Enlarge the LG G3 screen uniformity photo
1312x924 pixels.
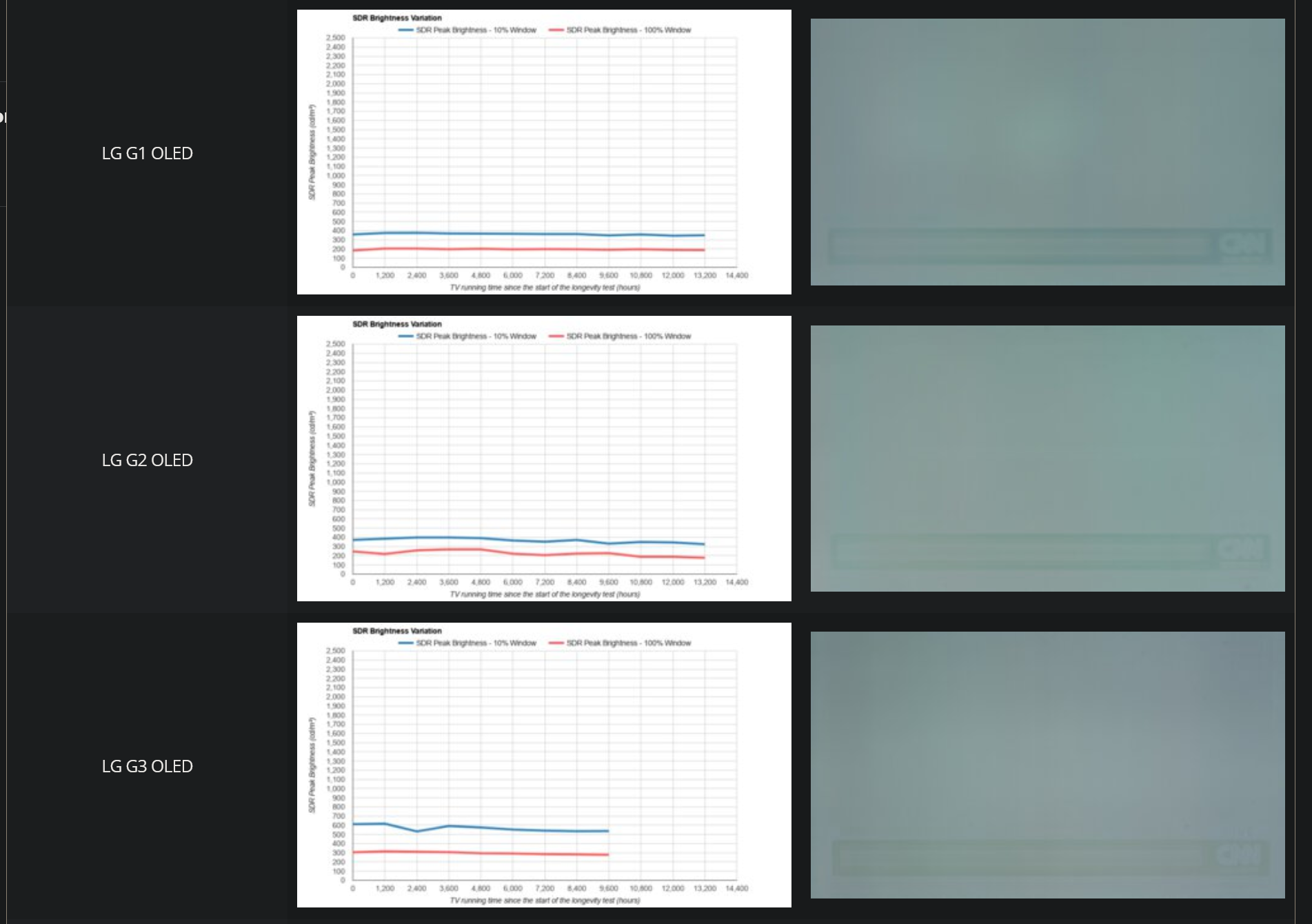pyautogui.click(x=1048, y=764)
